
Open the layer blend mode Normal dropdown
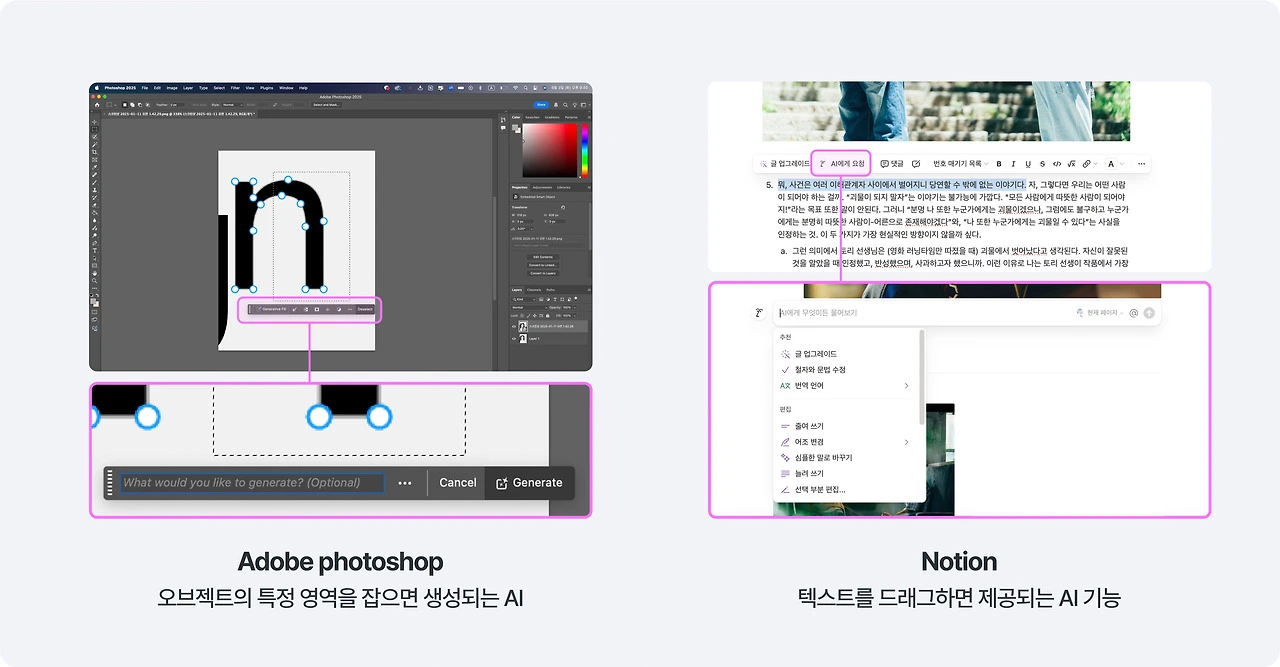529,308
